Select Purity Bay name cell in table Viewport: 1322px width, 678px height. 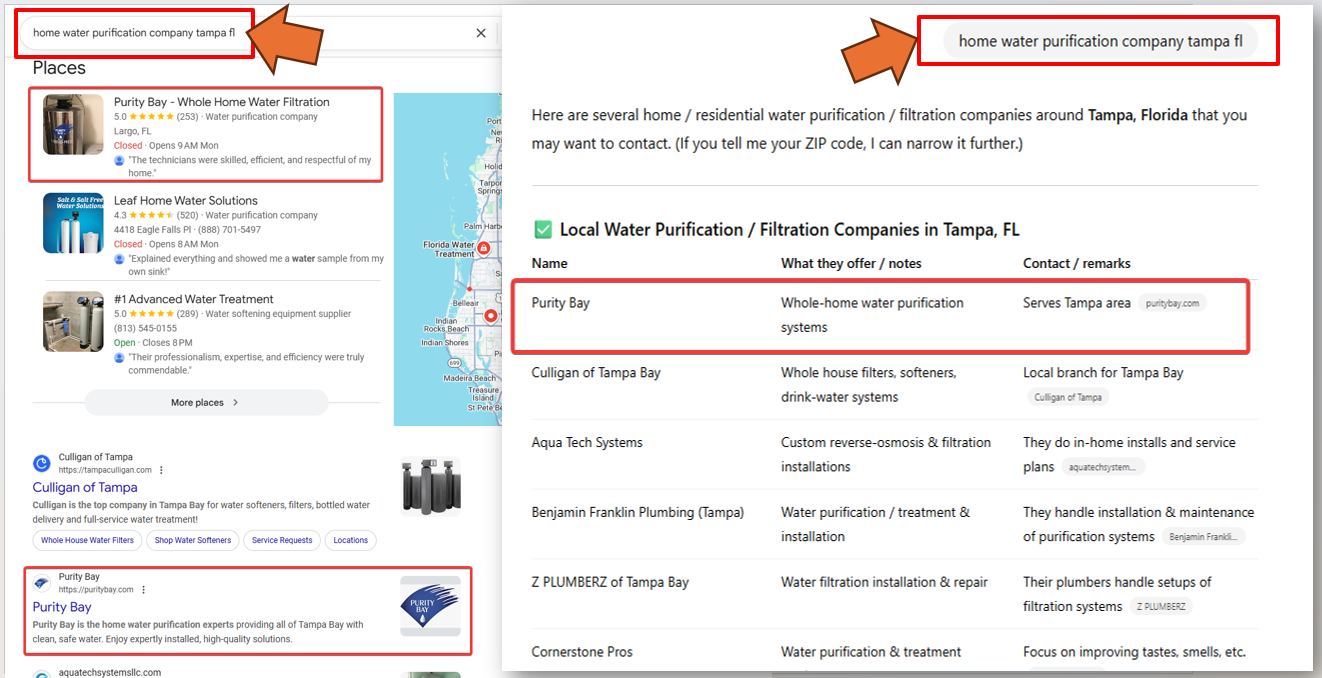coord(561,303)
